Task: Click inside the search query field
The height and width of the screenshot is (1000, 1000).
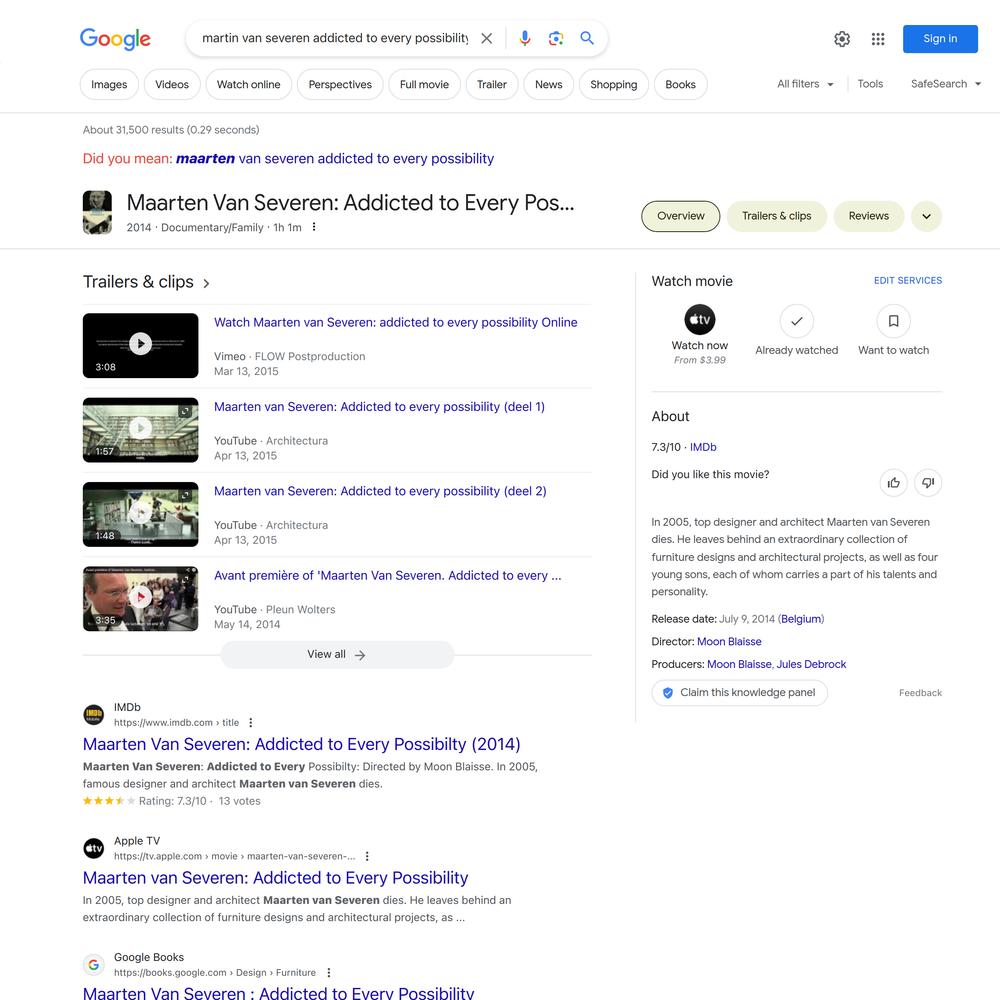Action: pos(335,38)
